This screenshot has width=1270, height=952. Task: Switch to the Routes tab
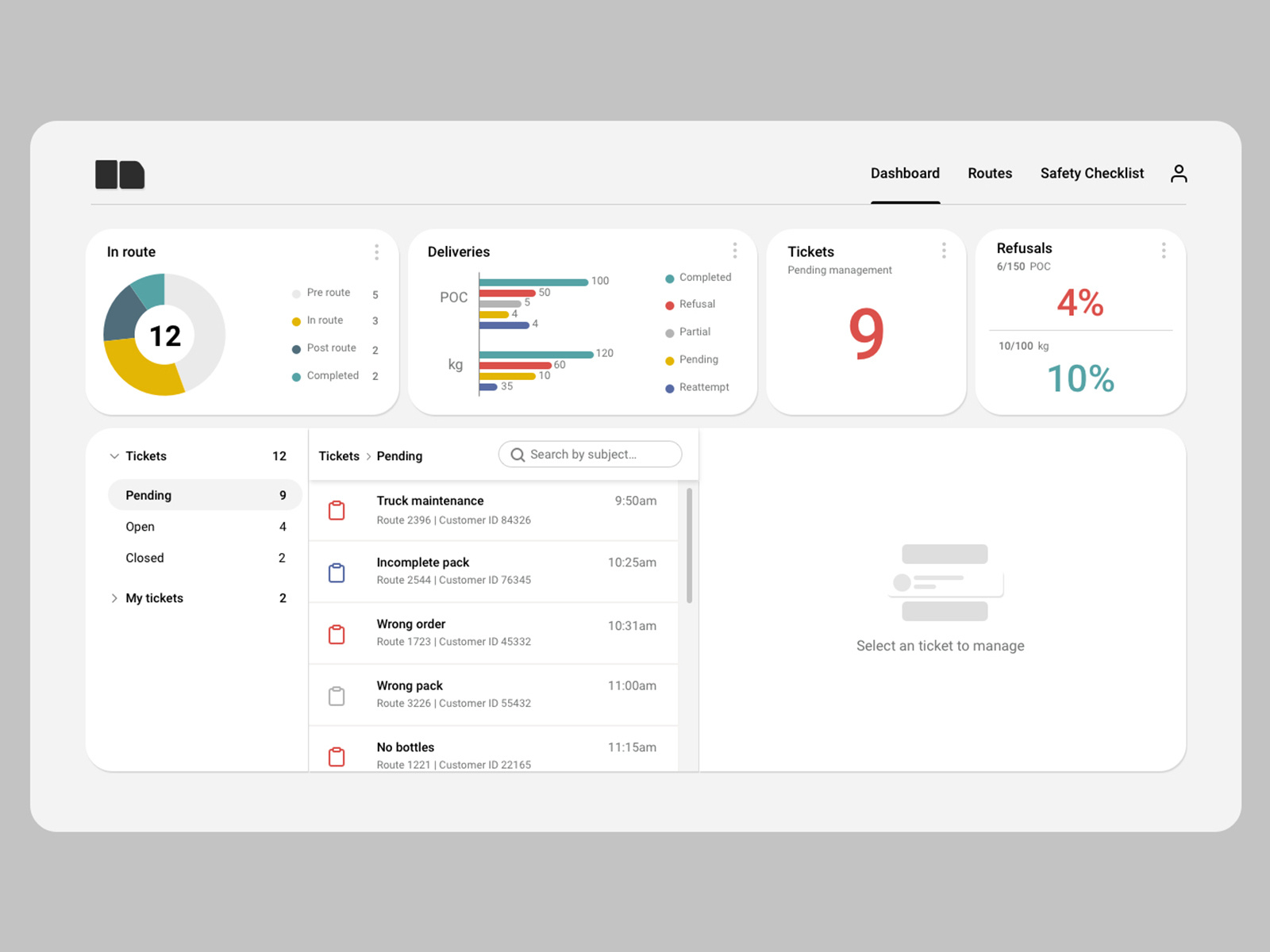point(990,173)
